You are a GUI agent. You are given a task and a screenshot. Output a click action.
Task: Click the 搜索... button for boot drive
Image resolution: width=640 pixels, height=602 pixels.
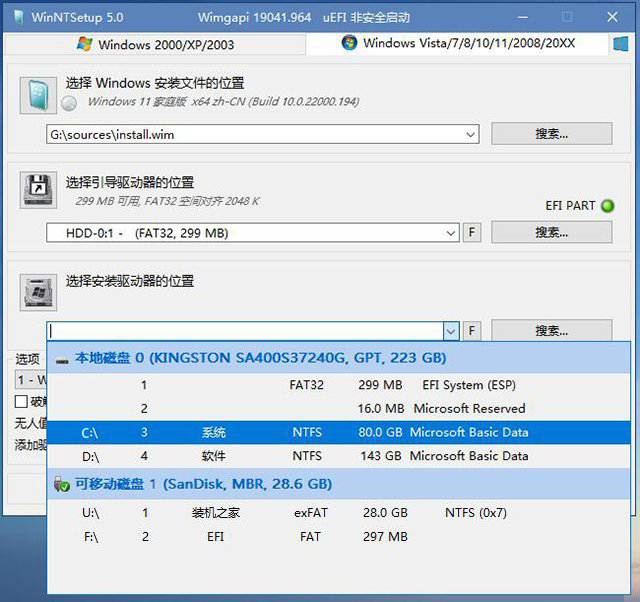(551, 232)
